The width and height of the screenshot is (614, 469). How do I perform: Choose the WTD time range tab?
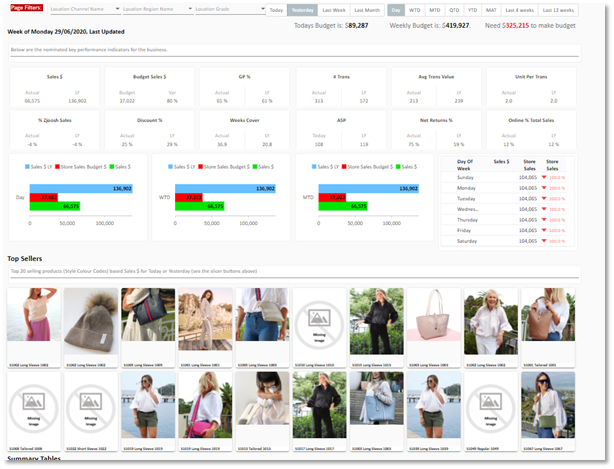pyautogui.click(x=415, y=9)
